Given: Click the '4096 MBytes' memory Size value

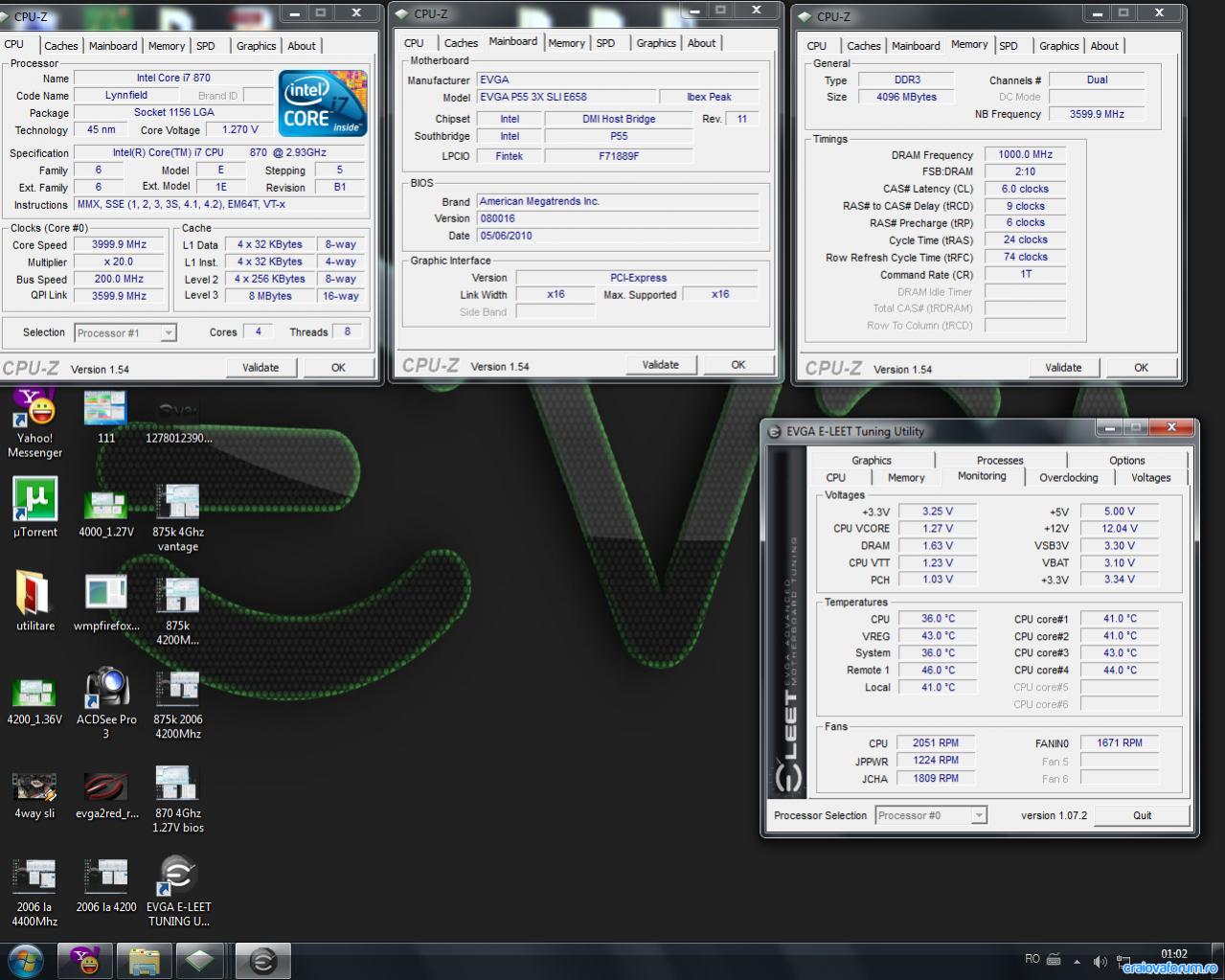Looking at the screenshot, I should [x=906, y=98].
